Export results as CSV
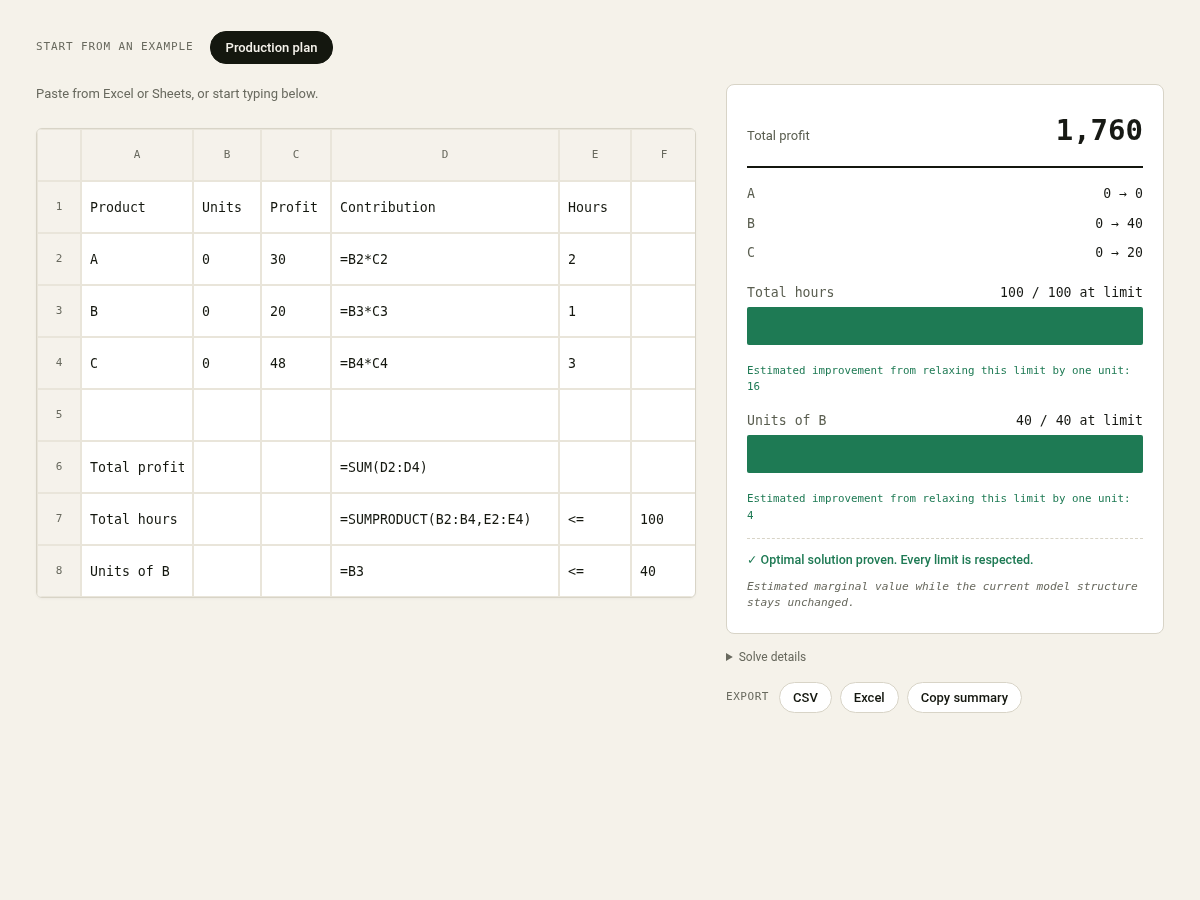Screen dimensions: 1200x900 (x=805, y=697)
